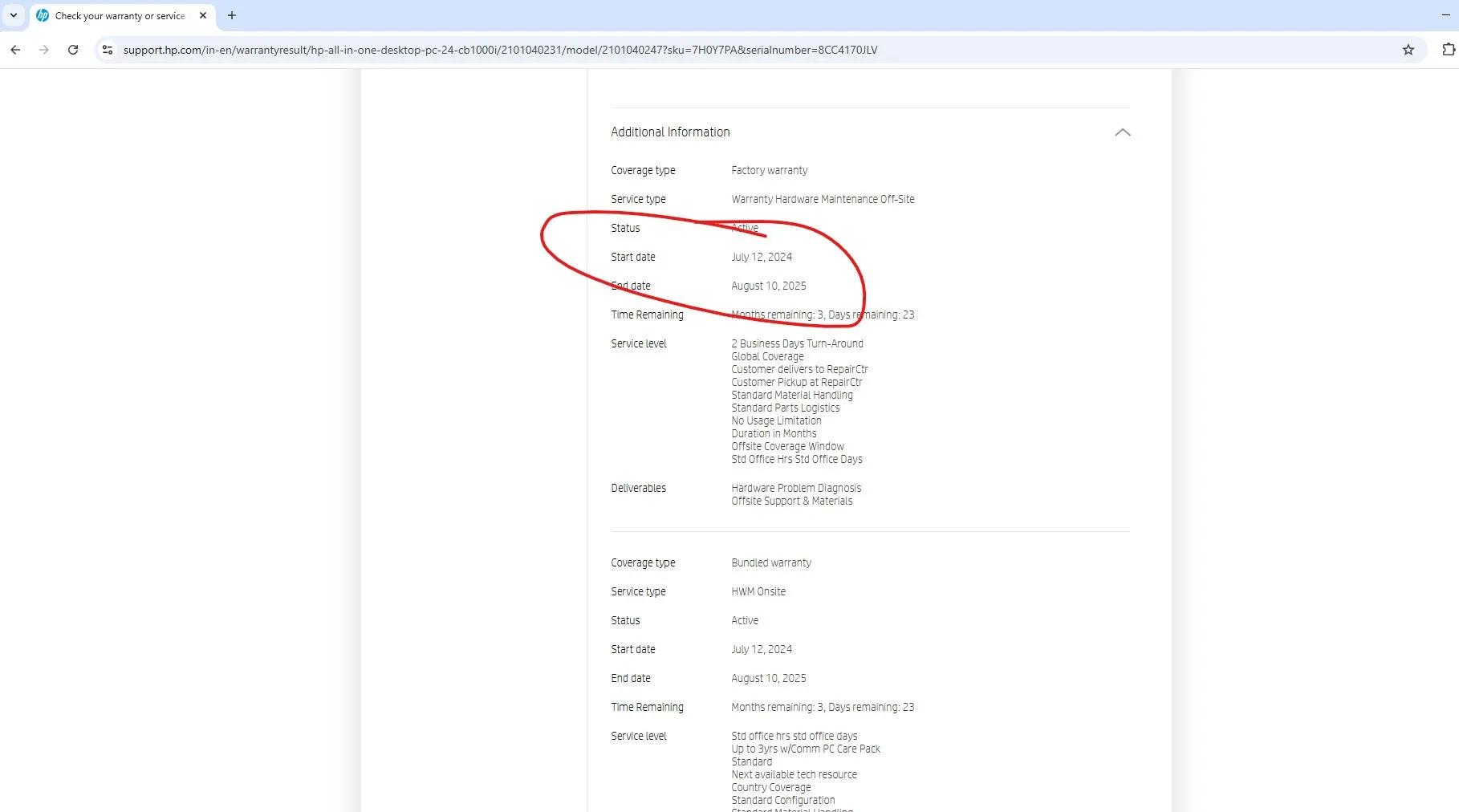This screenshot has width=1459, height=812.
Task: View site information icon in address bar
Action: point(108,50)
